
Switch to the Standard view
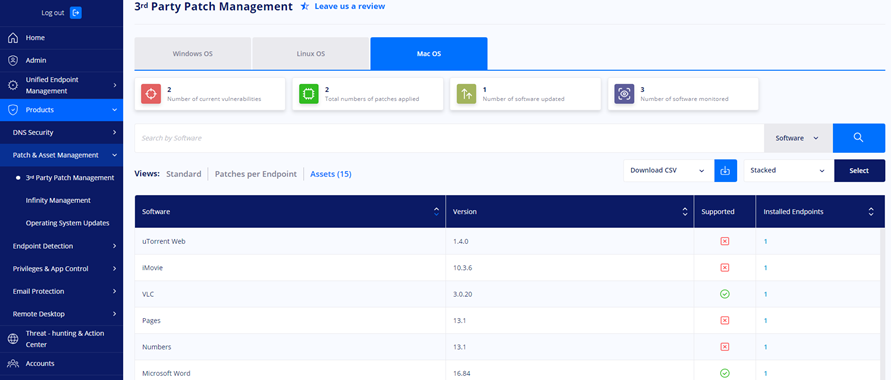point(184,174)
